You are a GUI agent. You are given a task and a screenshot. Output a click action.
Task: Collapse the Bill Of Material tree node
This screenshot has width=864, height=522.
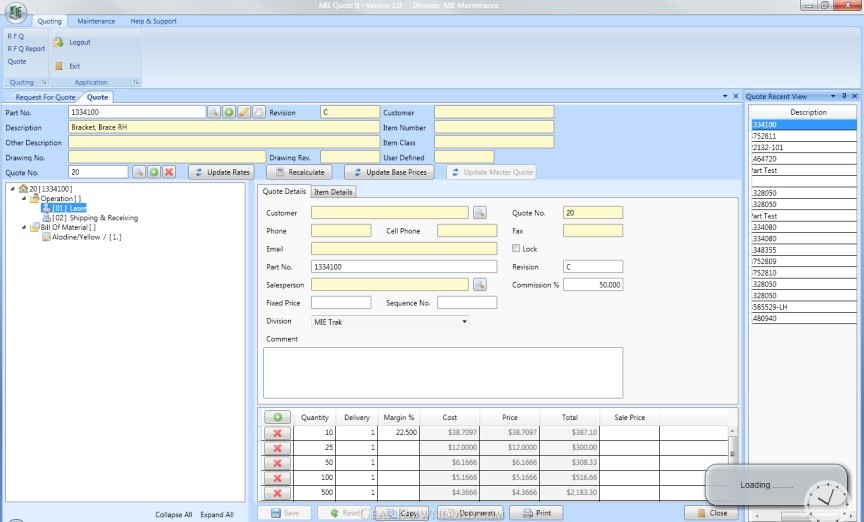point(23,227)
